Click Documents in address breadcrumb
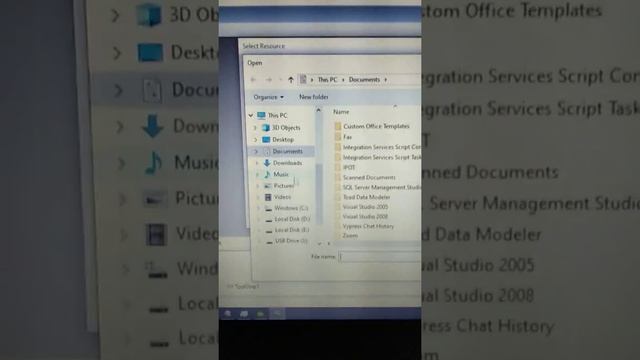The width and height of the screenshot is (640, 360). coord(364,80)
